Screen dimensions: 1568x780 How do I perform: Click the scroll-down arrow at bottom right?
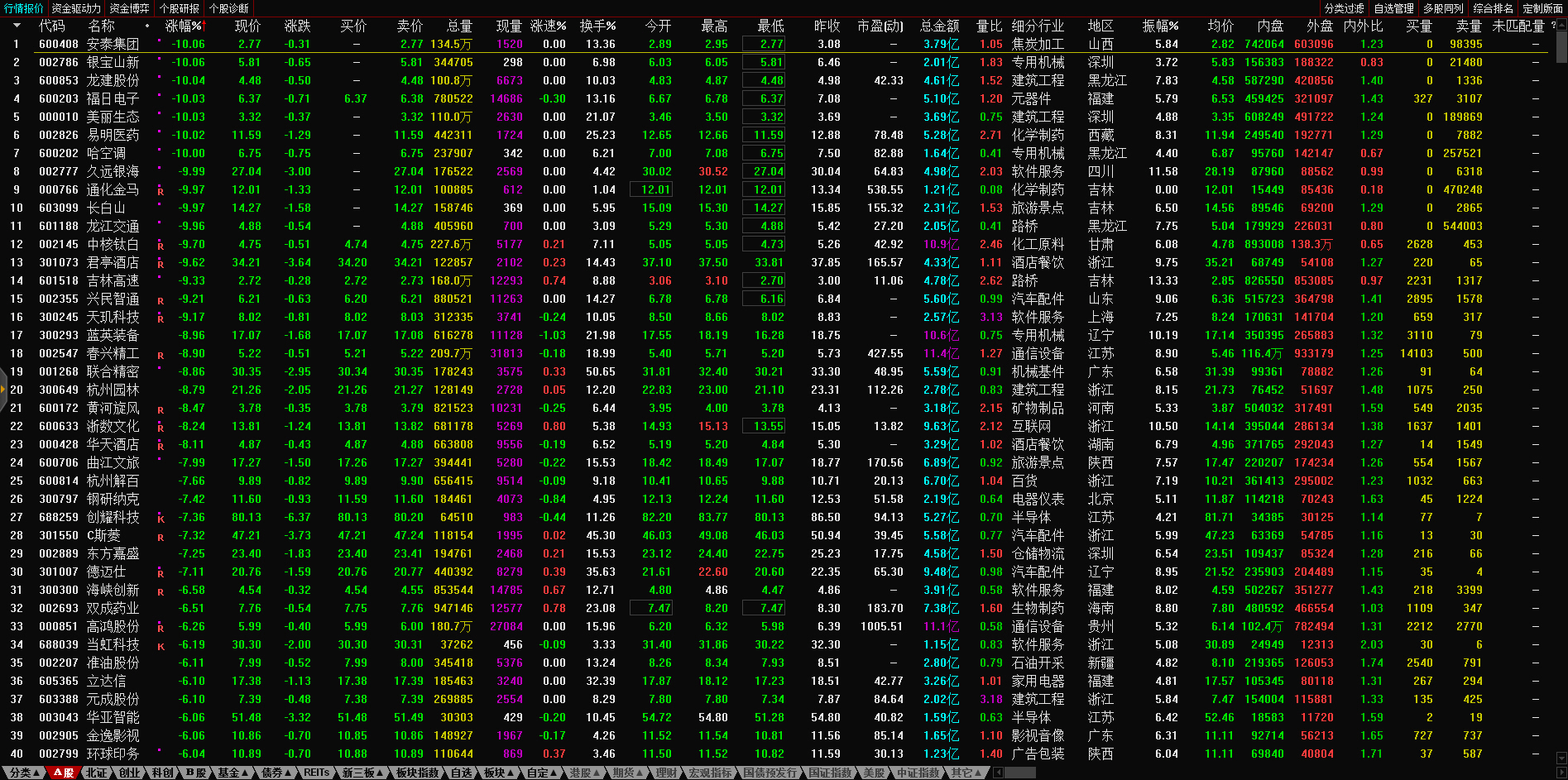pos(1561,758)
